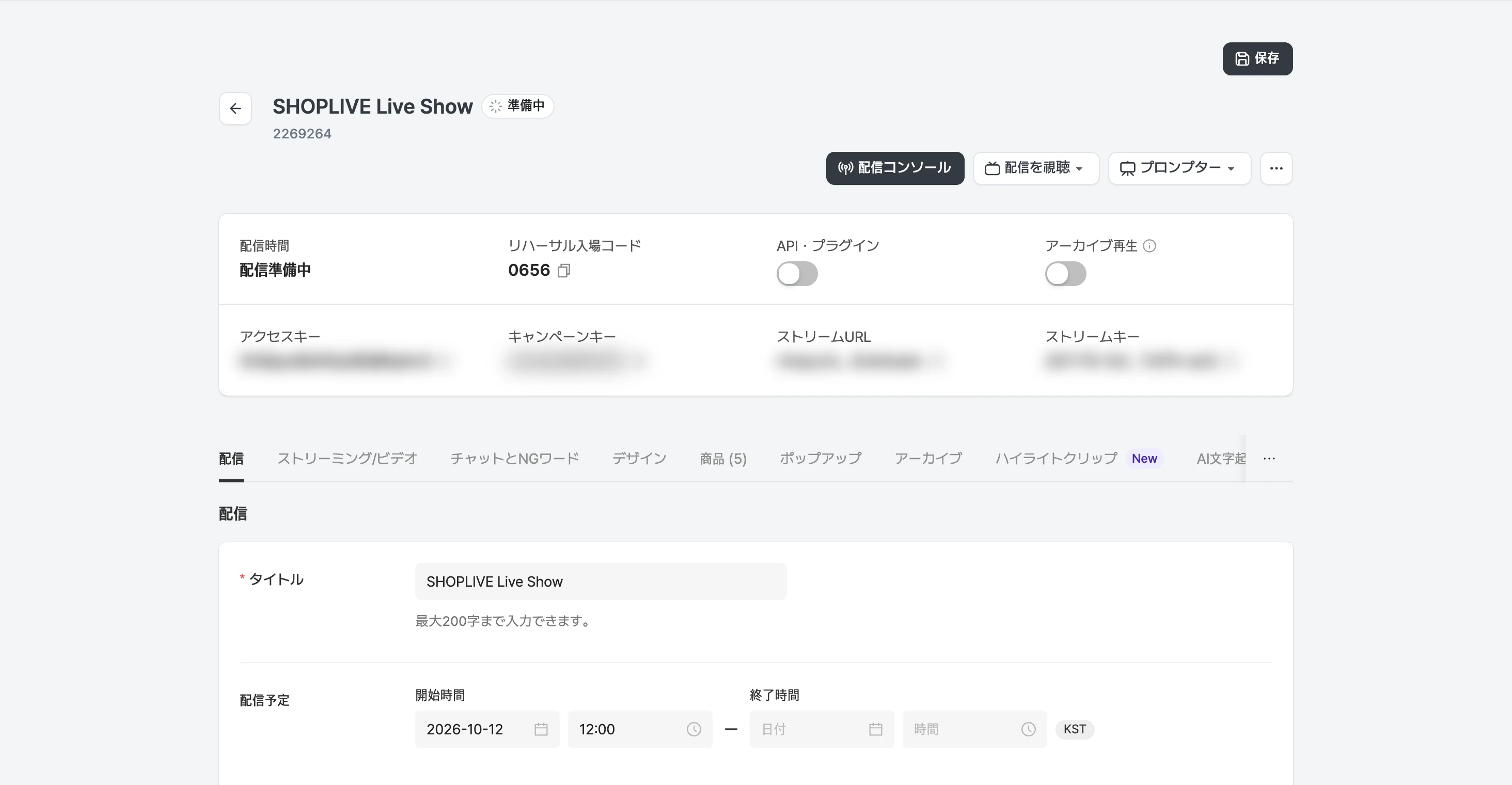Select the 配信 tab

[231, 459]
